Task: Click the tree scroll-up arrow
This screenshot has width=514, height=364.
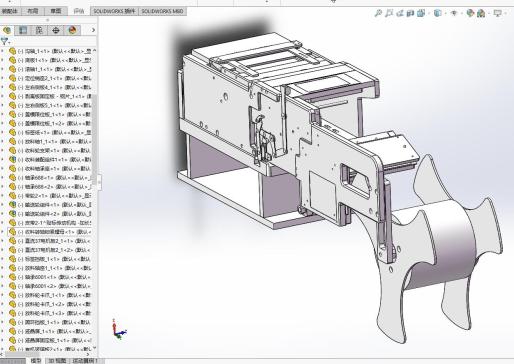Action: pos(94,50)
